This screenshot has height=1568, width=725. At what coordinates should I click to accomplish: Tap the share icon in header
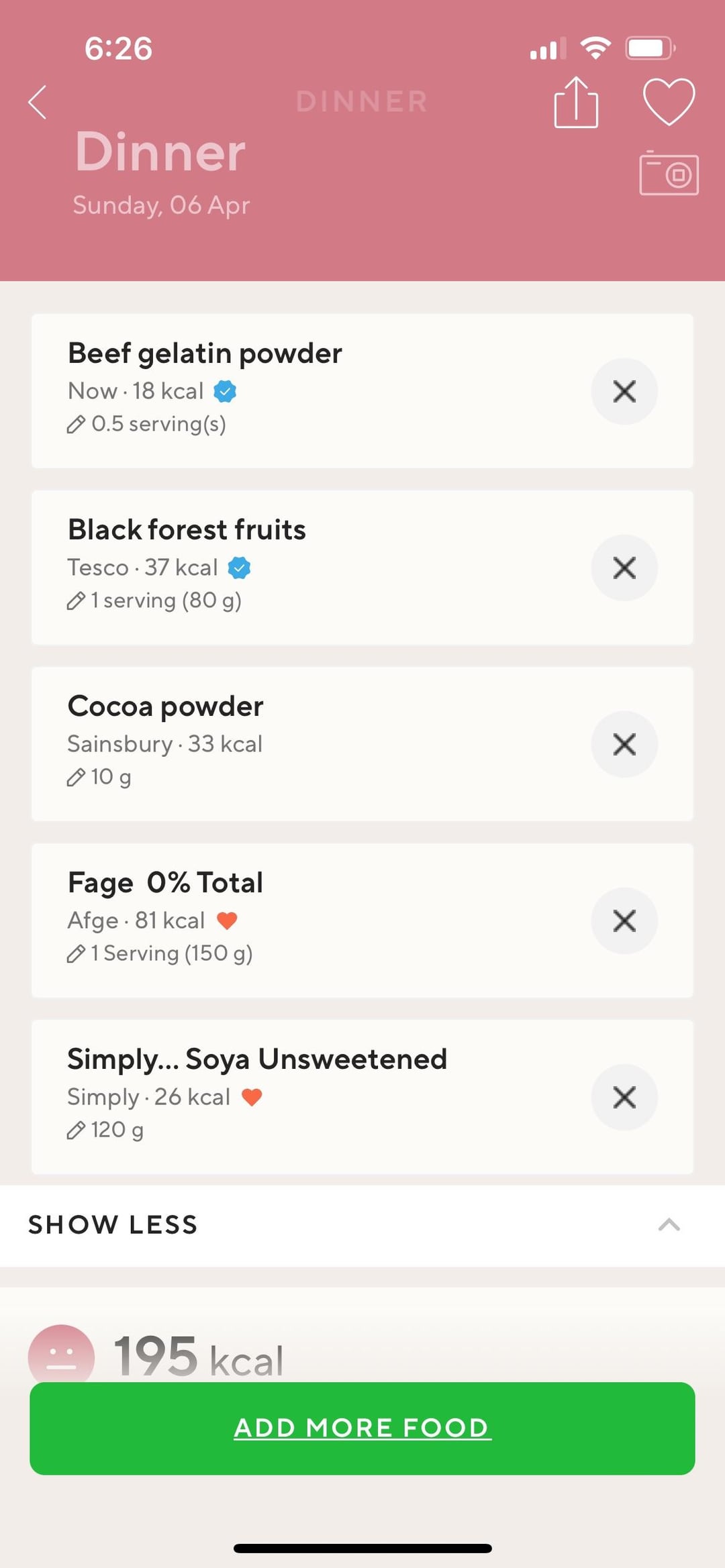pyautogui.click(x=575, y=103)
